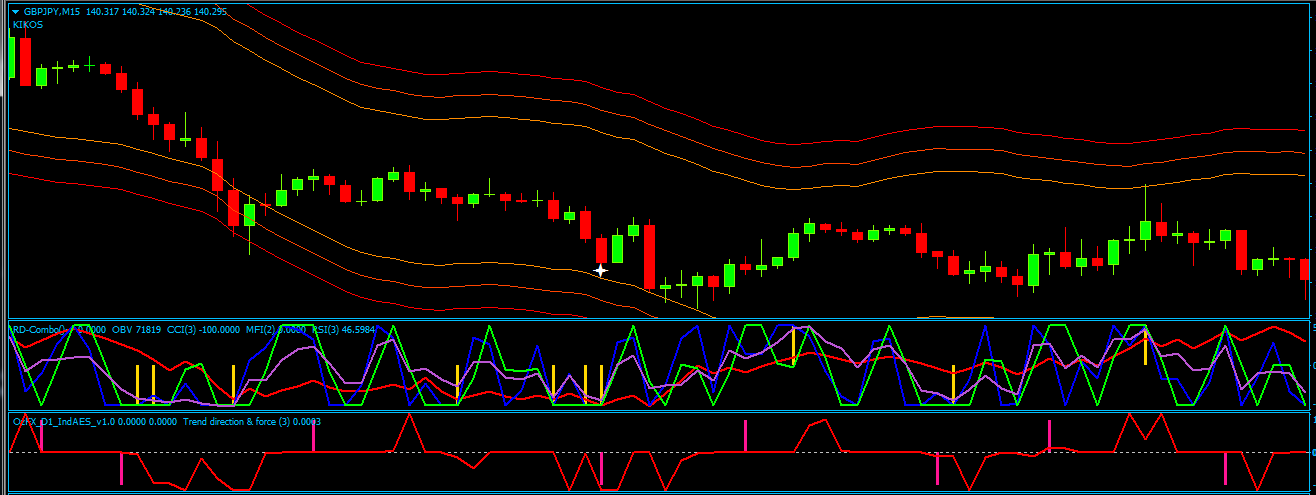
Task: Select the KIKOS indicator label
Action: 28,24
